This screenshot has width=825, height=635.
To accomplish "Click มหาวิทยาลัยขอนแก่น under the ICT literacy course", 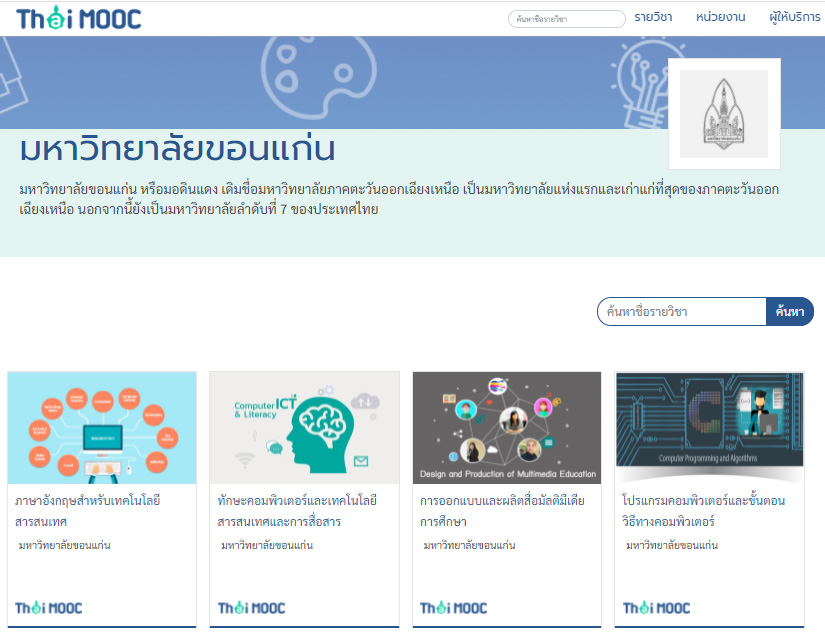I will click(x=267, y=546).
